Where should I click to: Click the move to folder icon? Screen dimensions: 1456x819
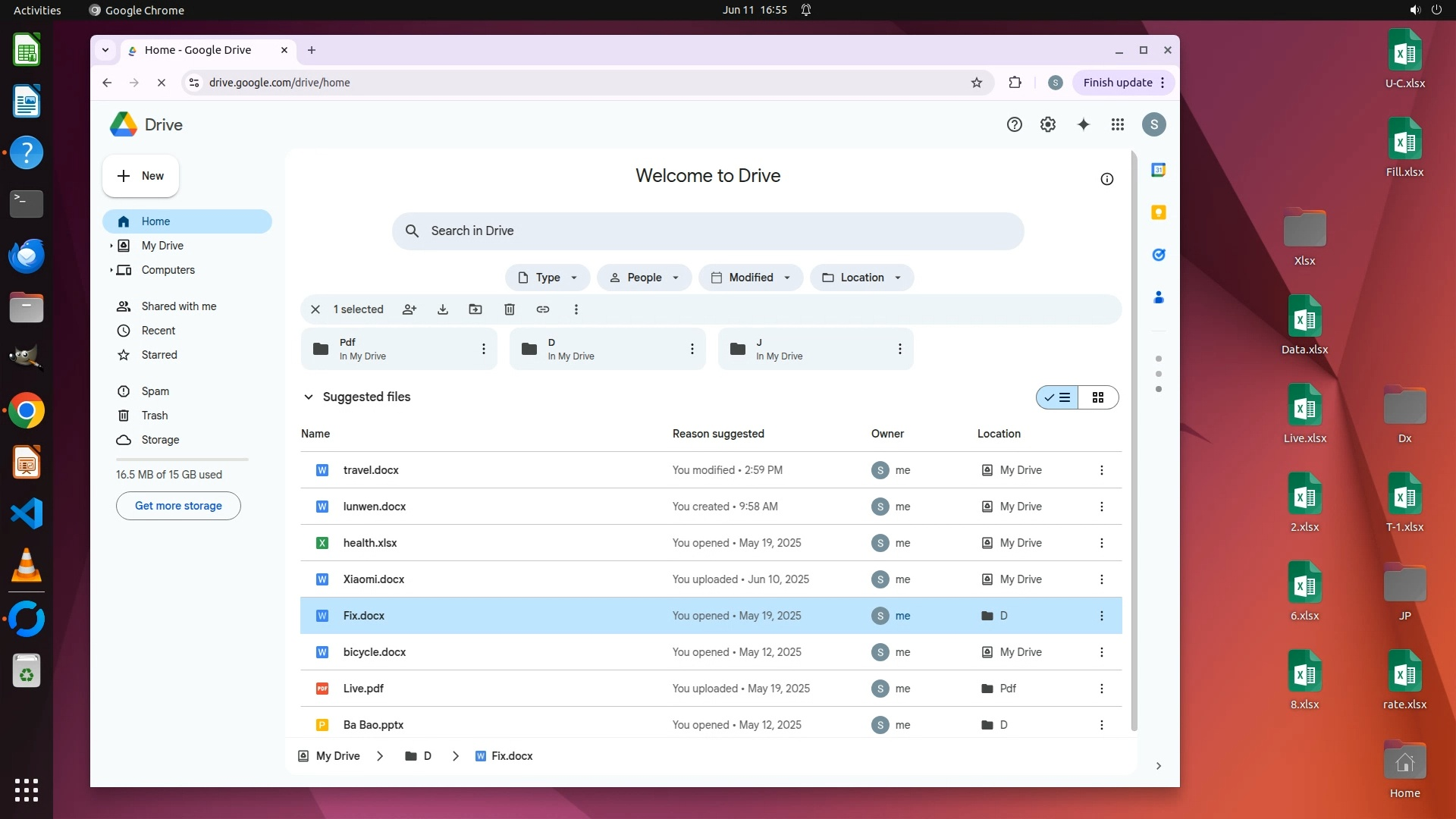[475, 309]
